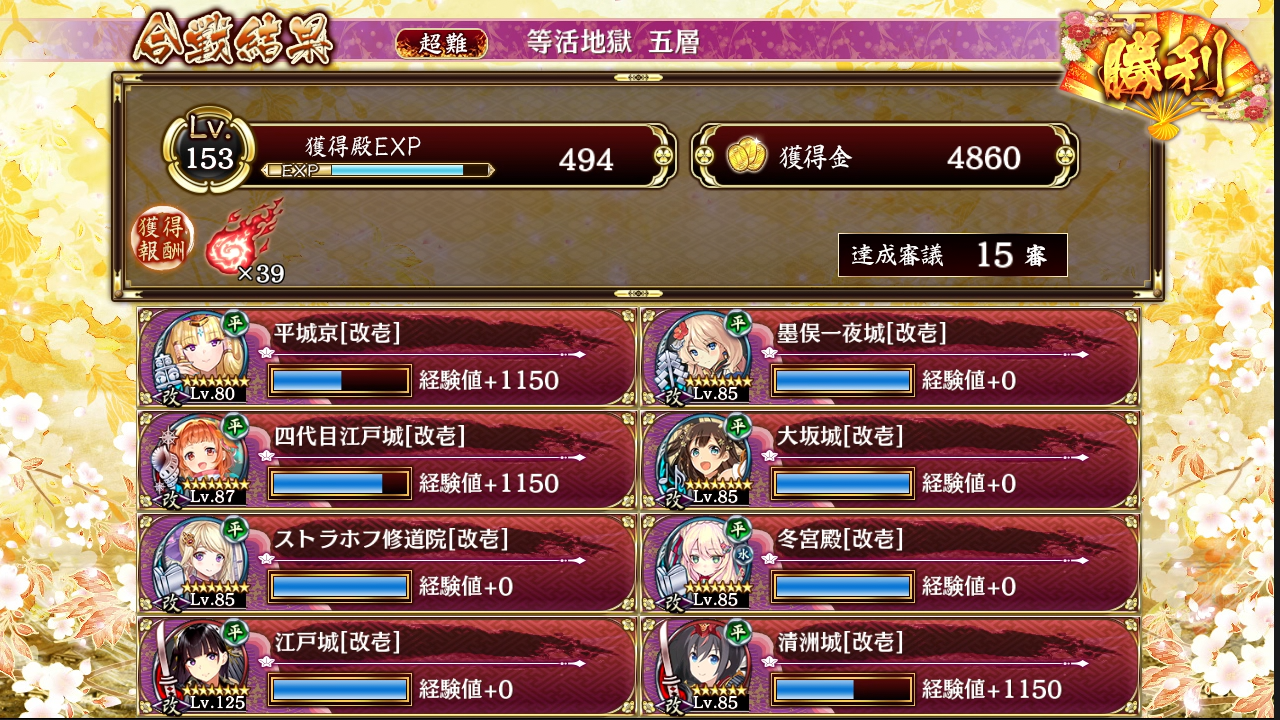Click the gold coin icon beside 獲得金
The height and width of the screenshot is (720, 1280).
click(746, 156)
